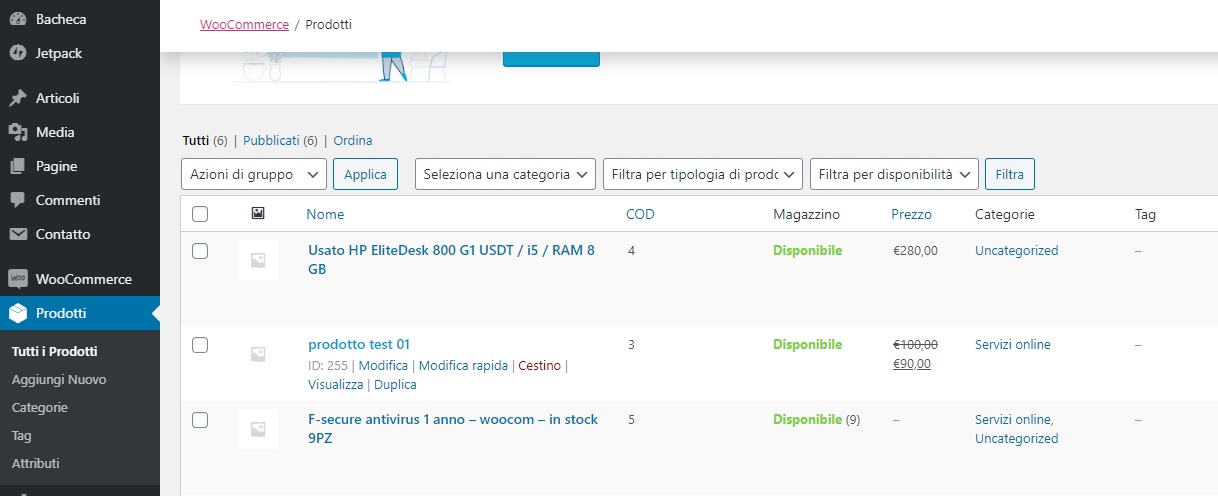
Task: Click the placeholder thumbnail for Usato HP EliteDesk
Action: [x=258, y=260]
